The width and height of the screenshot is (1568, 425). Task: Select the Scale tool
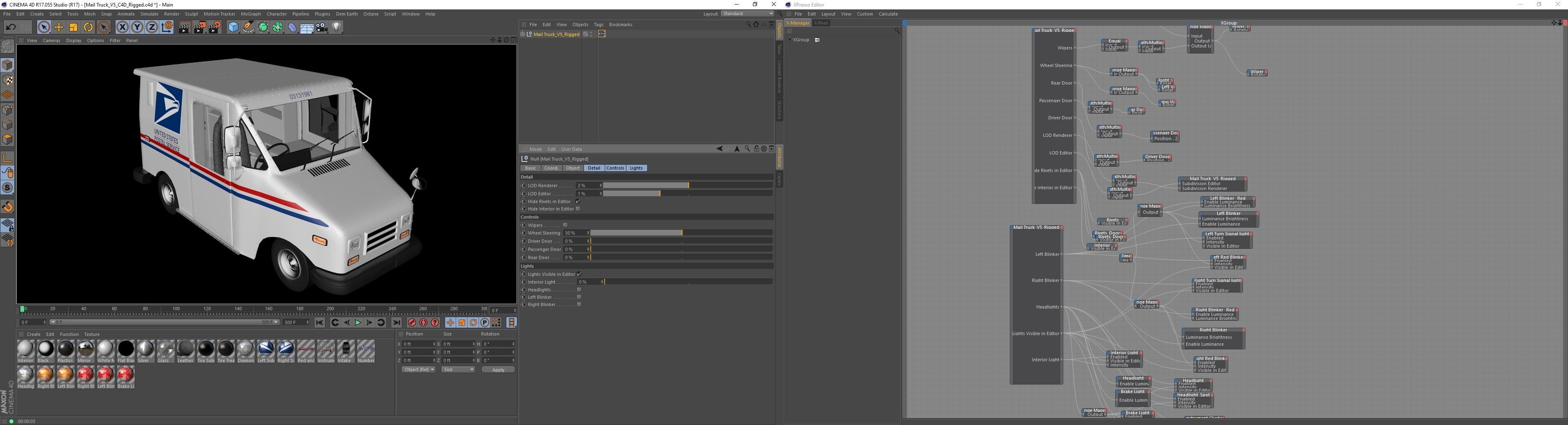(x=73, y=27)
